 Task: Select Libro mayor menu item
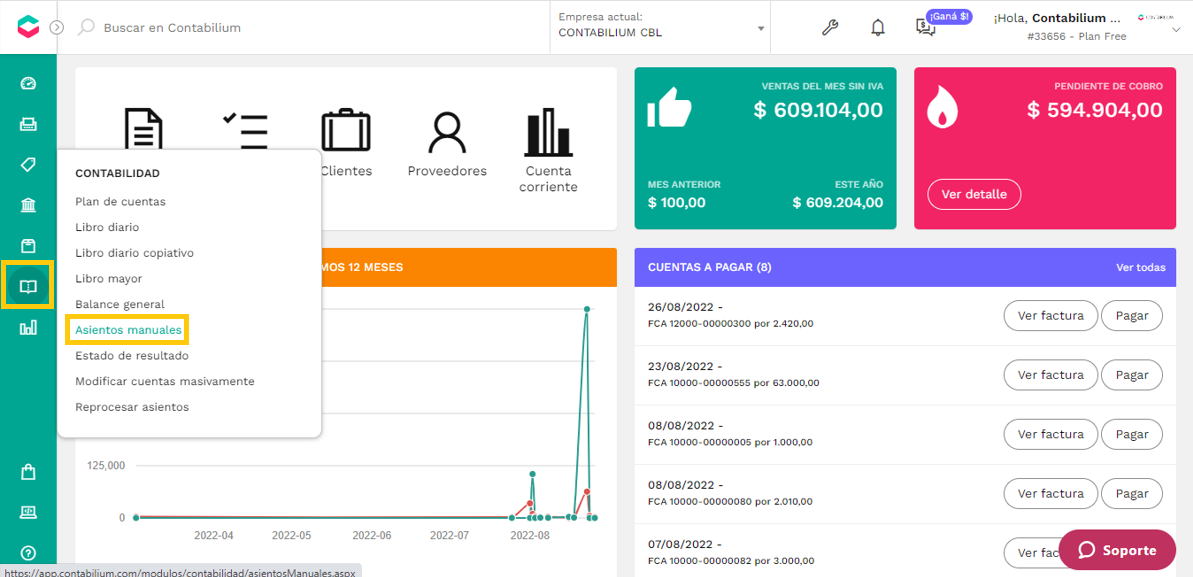coord(109,279)
